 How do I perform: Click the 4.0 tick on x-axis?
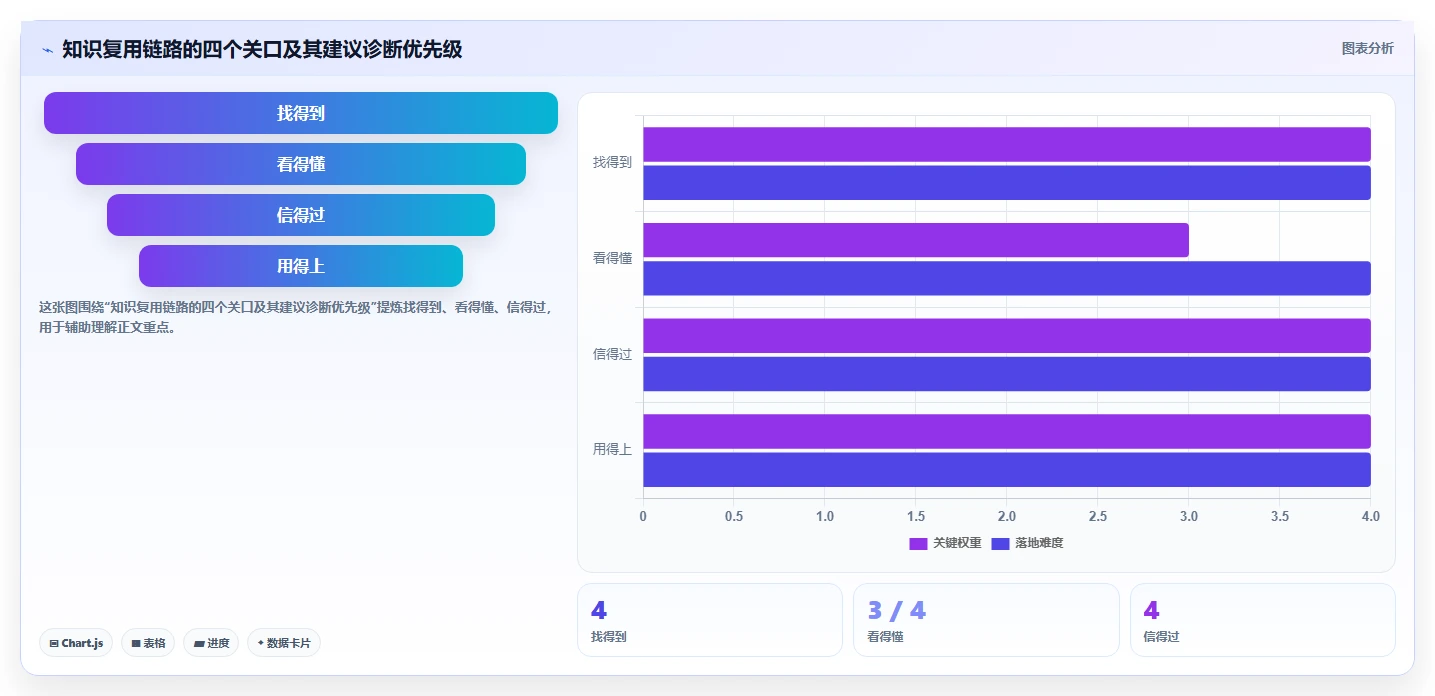click(x=1370, y=516)
